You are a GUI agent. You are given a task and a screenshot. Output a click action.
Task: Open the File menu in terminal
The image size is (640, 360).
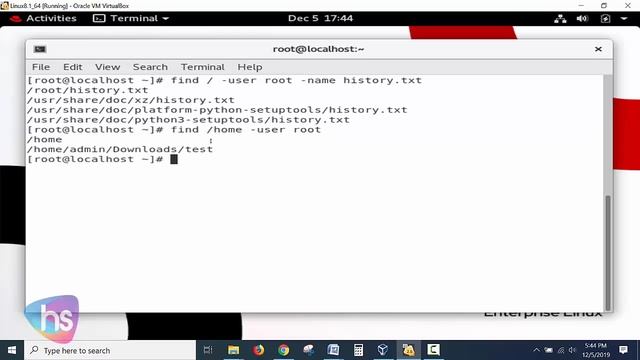click(x=41, y=67)
